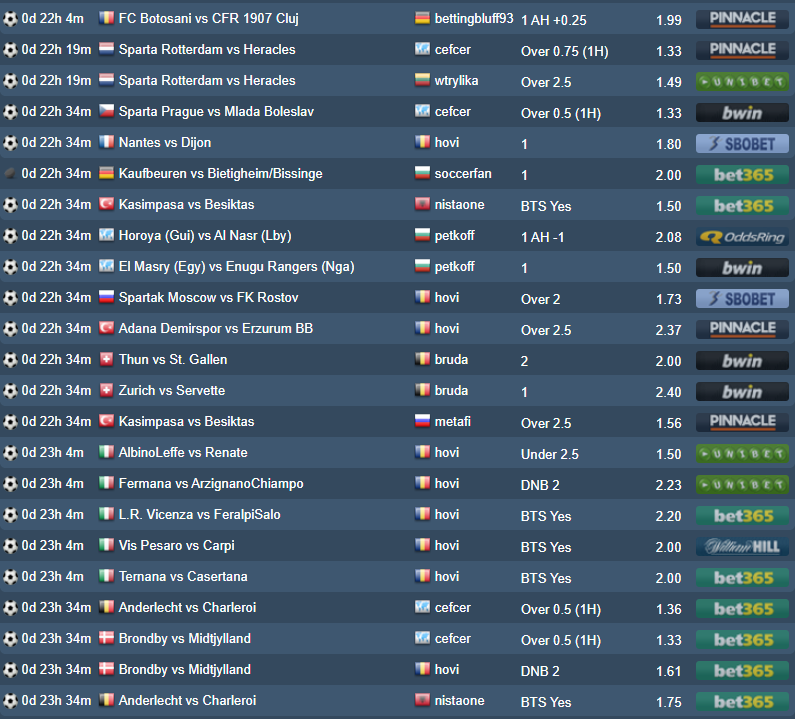Open Ternana vs Casertana match
Viewport: 795px width, 719px height.
pos(183,576)
